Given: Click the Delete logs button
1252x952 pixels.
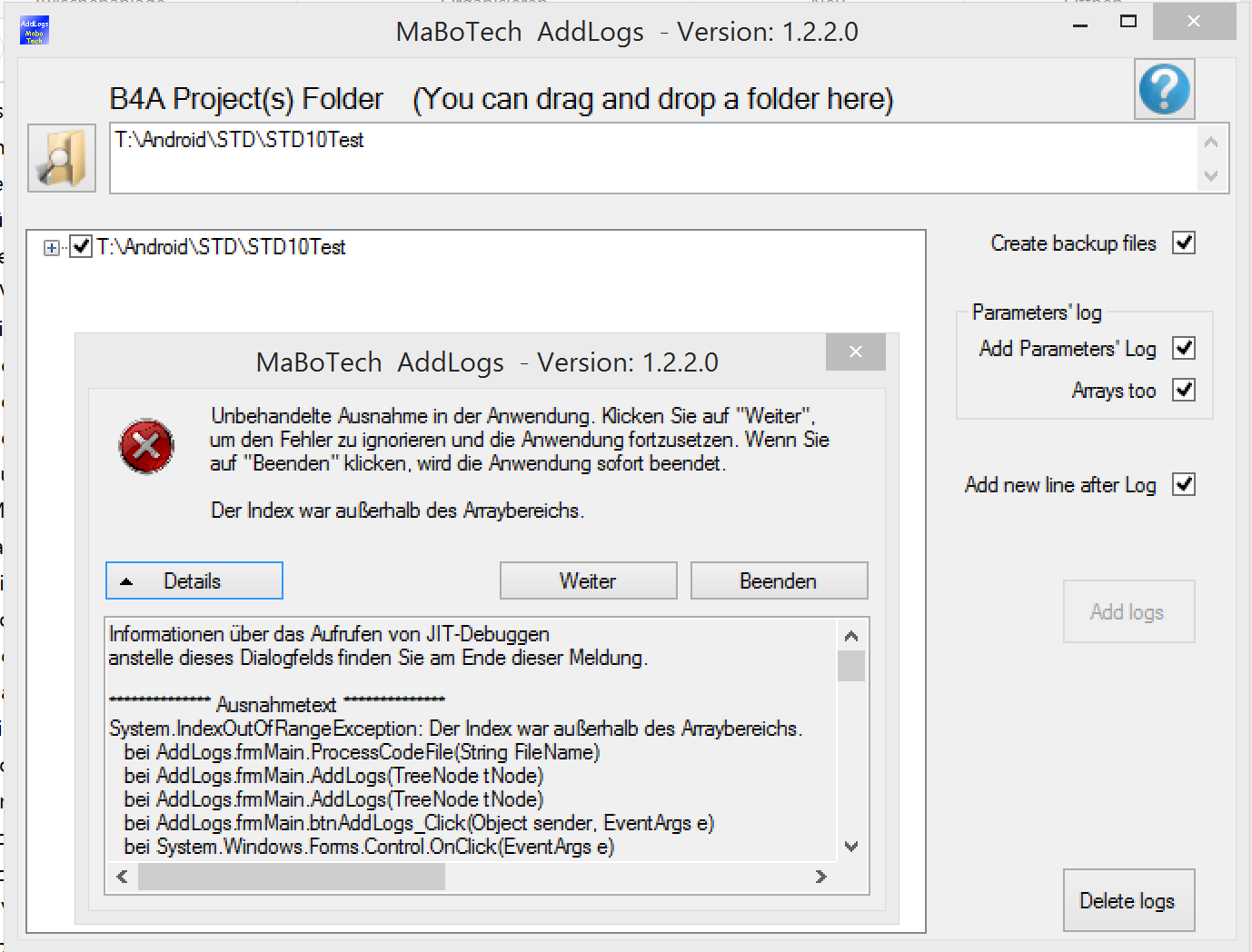Looking at the screenshot, I should (x=1128, y=900).
